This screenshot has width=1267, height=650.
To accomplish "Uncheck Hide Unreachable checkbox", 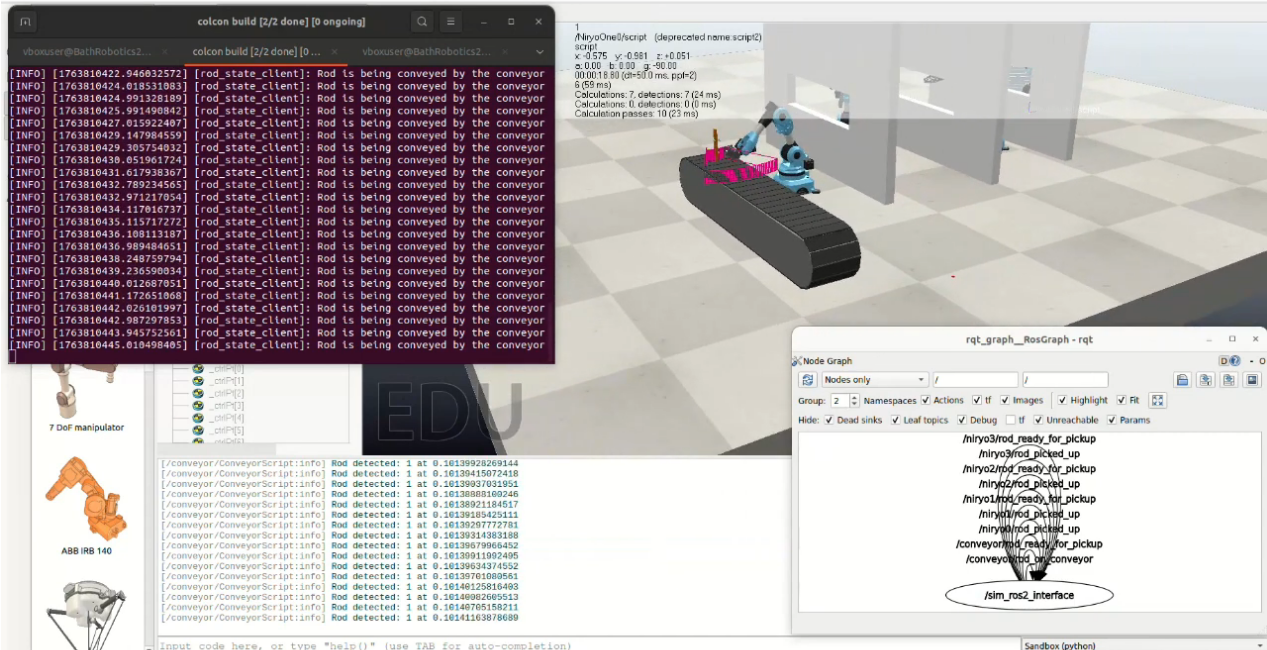I will [1038, 420].
